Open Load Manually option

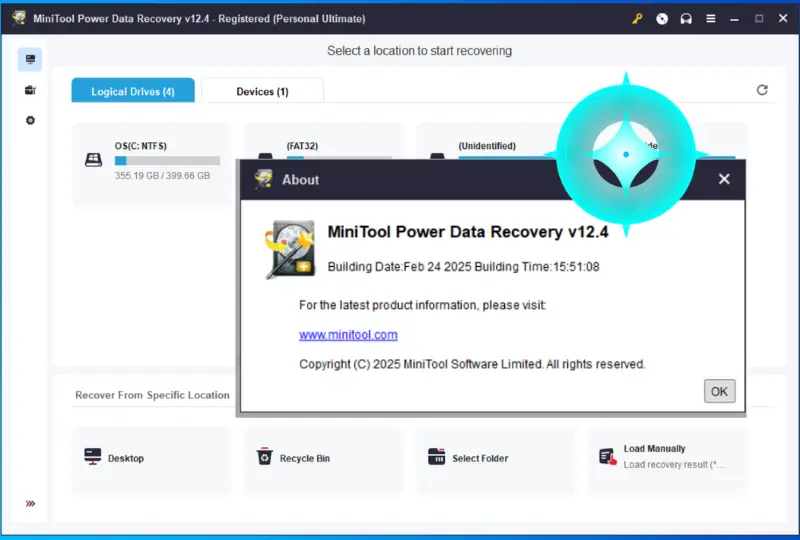point(667,461)
